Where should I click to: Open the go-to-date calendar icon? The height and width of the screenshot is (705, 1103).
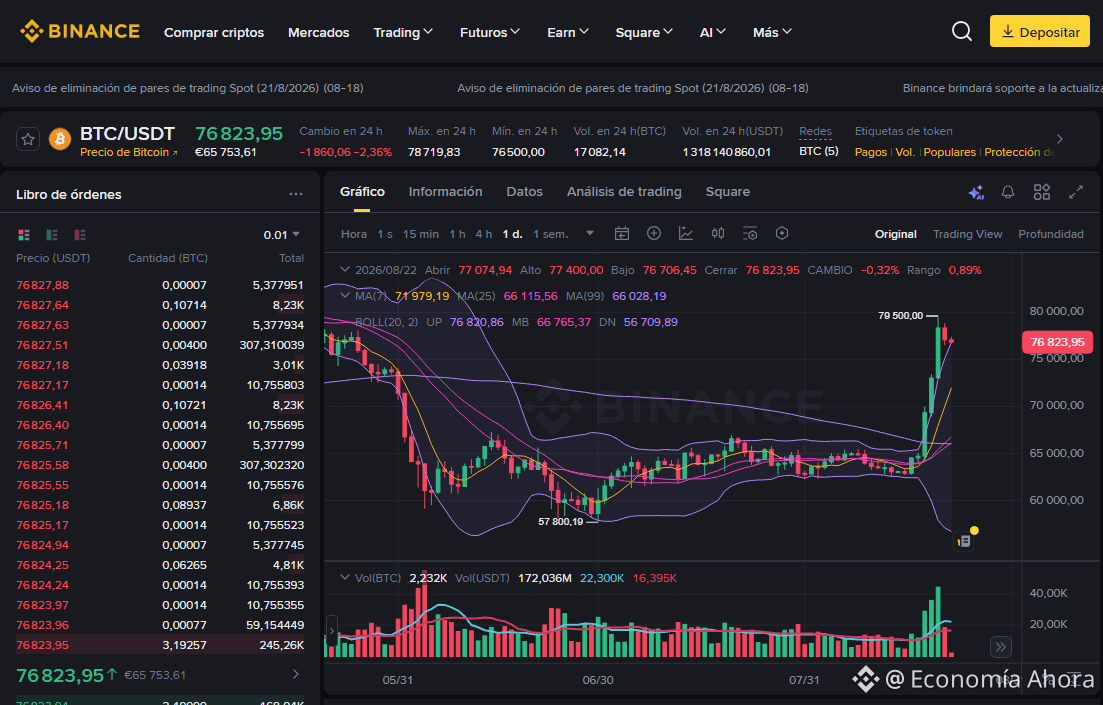(x=622, y=234)
